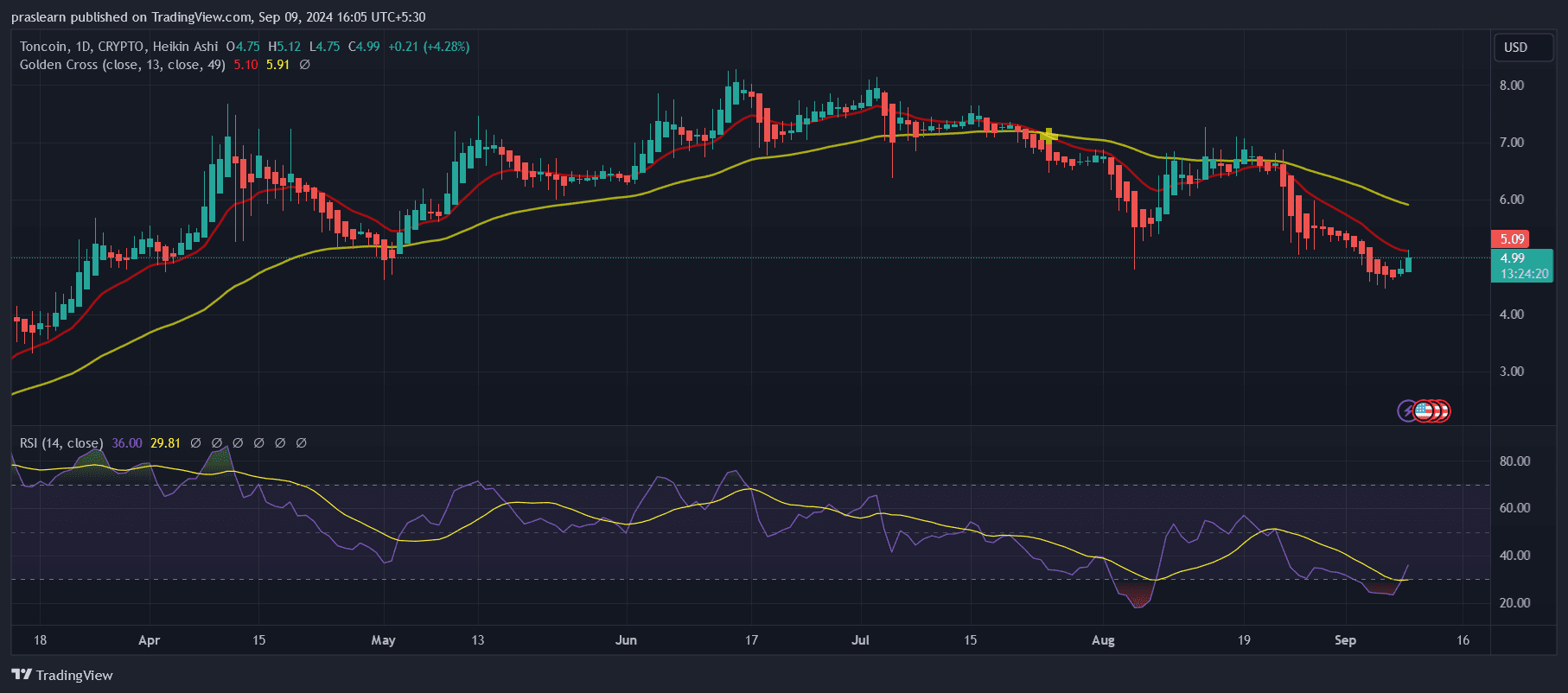
Task: Click the 7.00 price axis label
Action: 1512,143
